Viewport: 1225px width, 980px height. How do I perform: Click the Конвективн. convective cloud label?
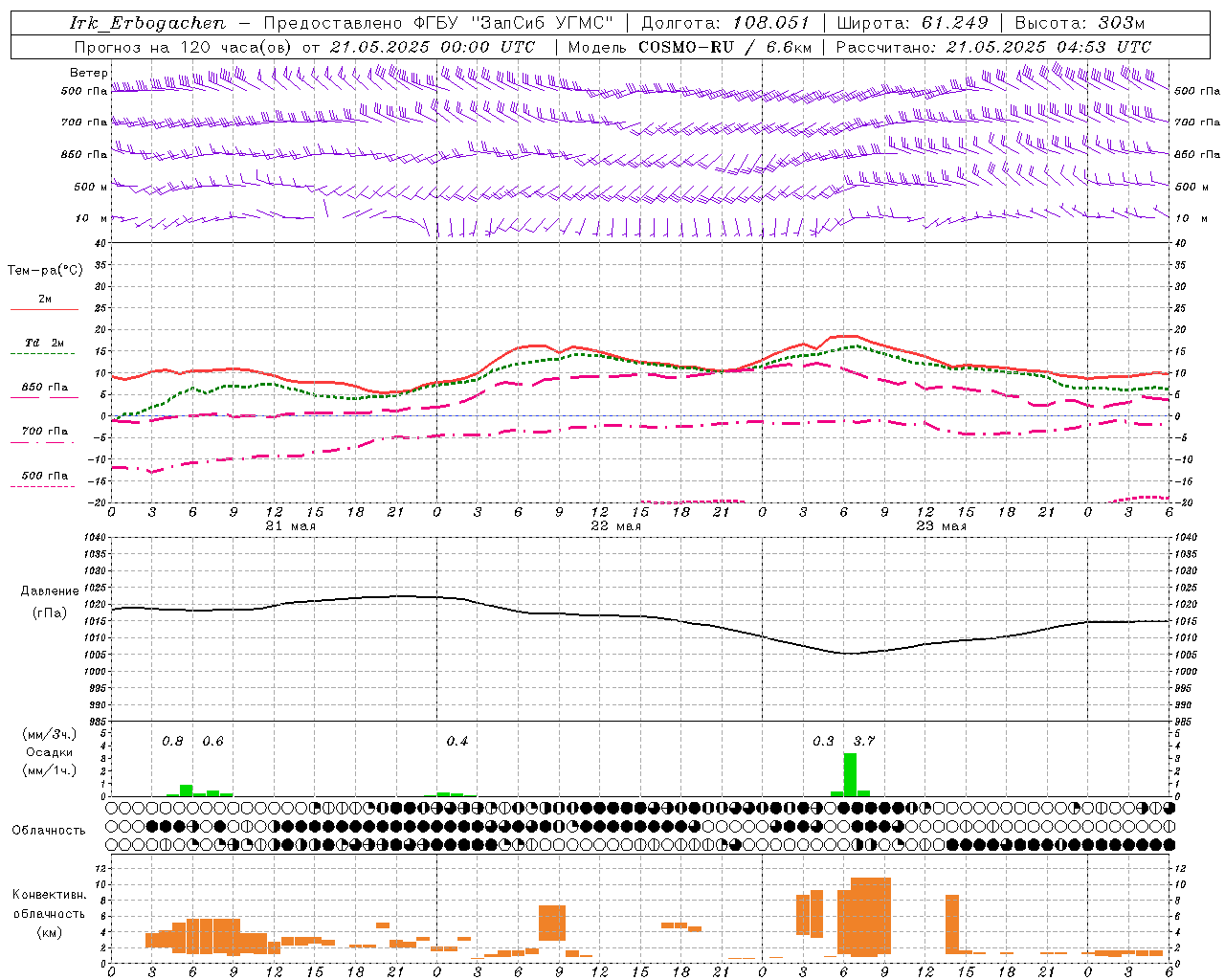click(x=50, y=895)
